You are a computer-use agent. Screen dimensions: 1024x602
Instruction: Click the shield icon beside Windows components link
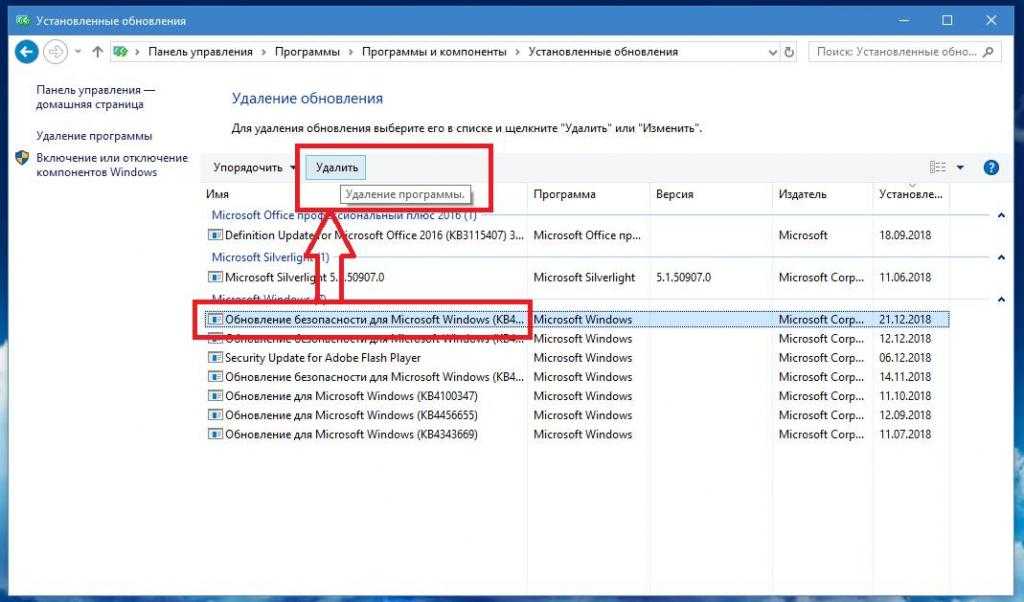click(22, 158)
